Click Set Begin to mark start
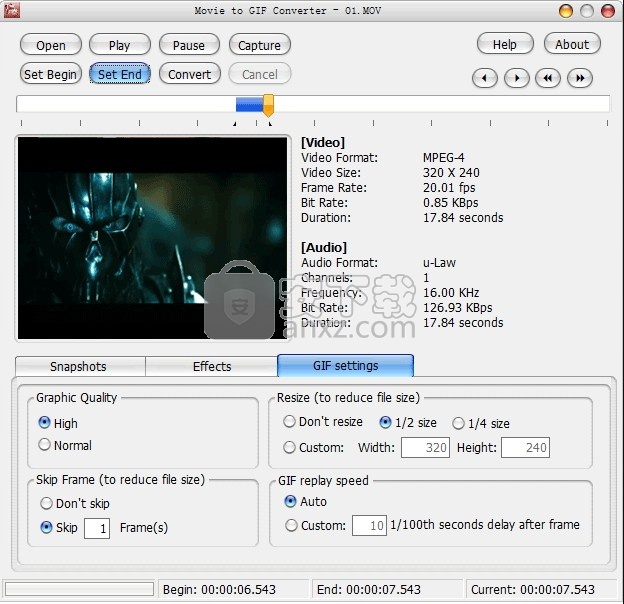 point(51,74)
